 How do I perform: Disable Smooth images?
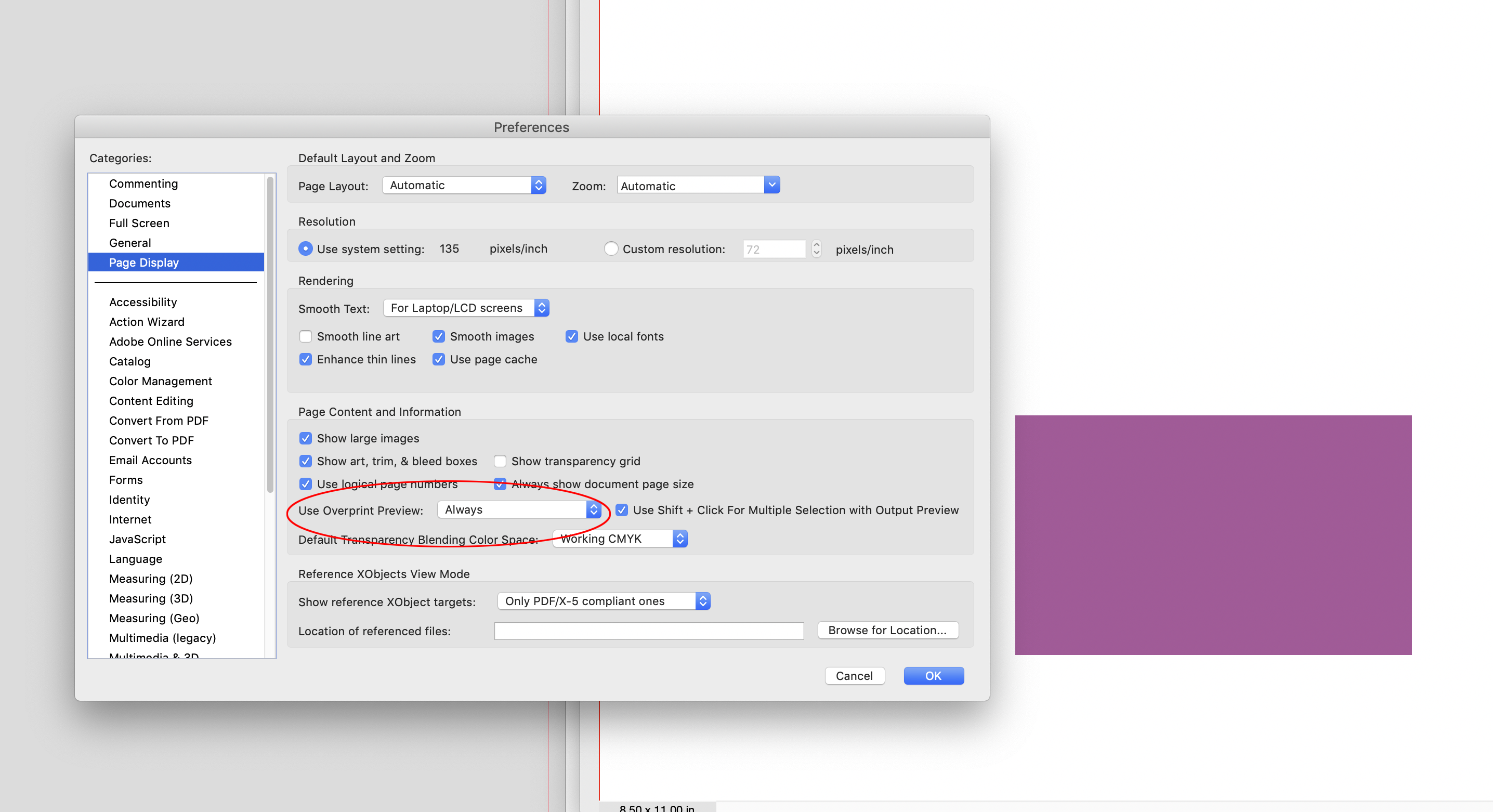pyautogui.click(x=438, y=336)
